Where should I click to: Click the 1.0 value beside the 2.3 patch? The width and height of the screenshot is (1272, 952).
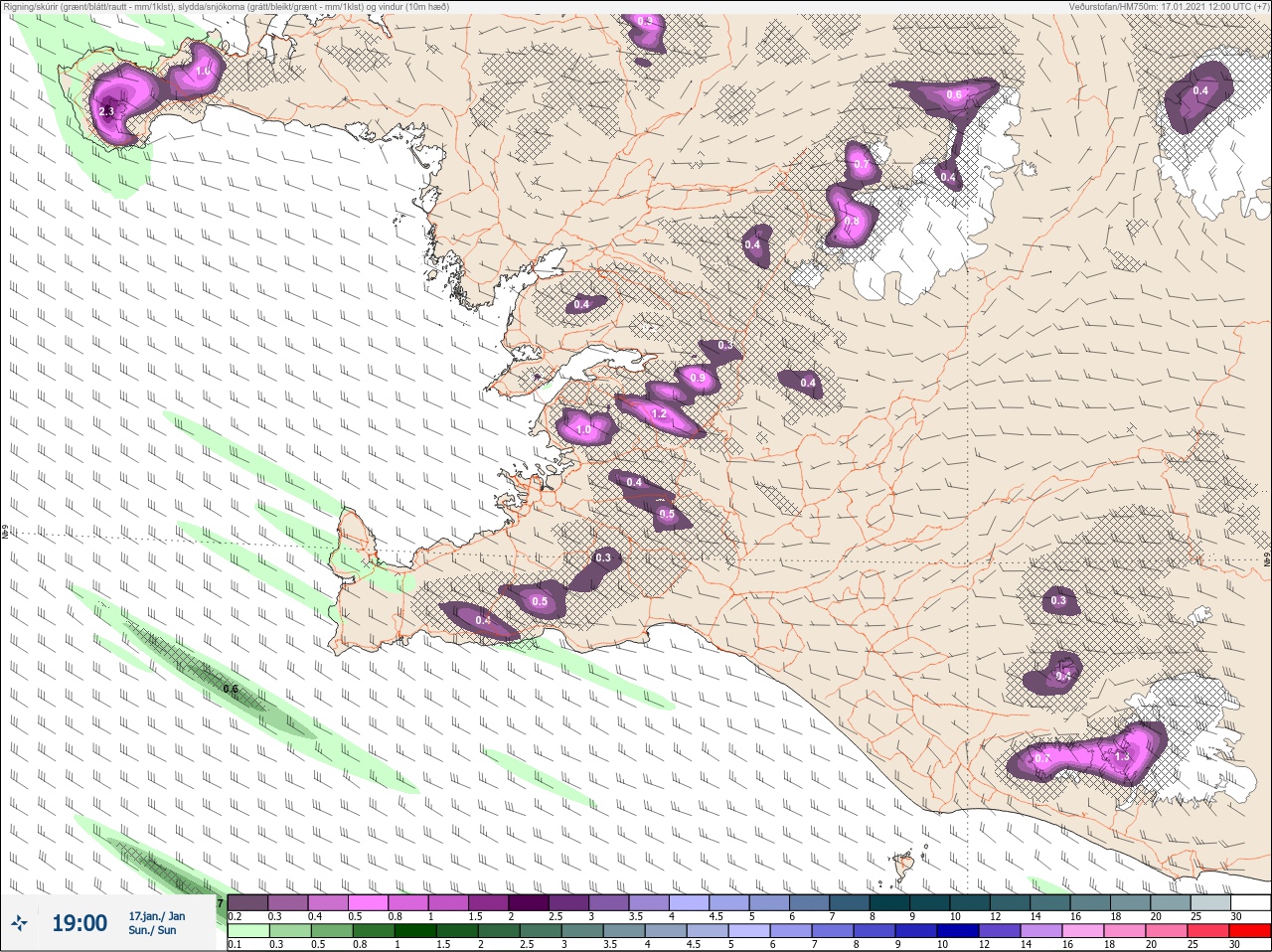(202, 71)
